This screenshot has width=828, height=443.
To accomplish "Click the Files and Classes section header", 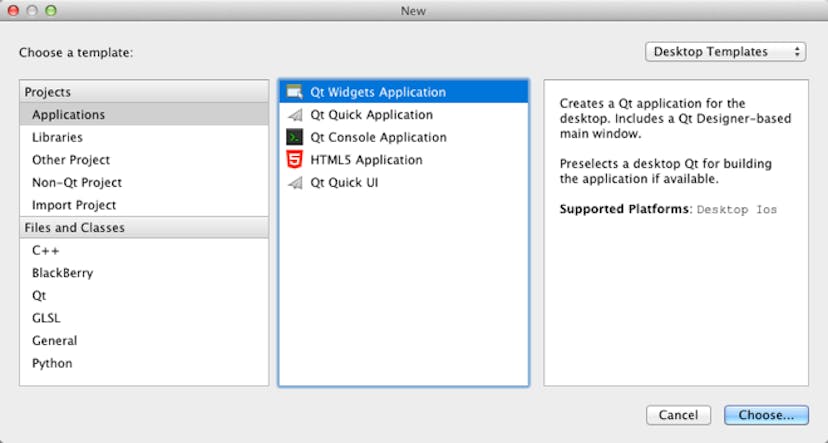I will [x=144, y=228].
